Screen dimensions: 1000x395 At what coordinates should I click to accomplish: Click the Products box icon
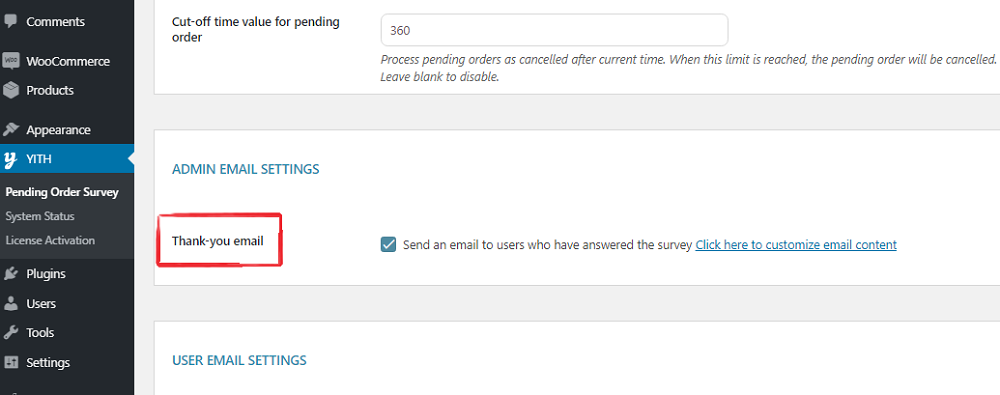point(10,91)
